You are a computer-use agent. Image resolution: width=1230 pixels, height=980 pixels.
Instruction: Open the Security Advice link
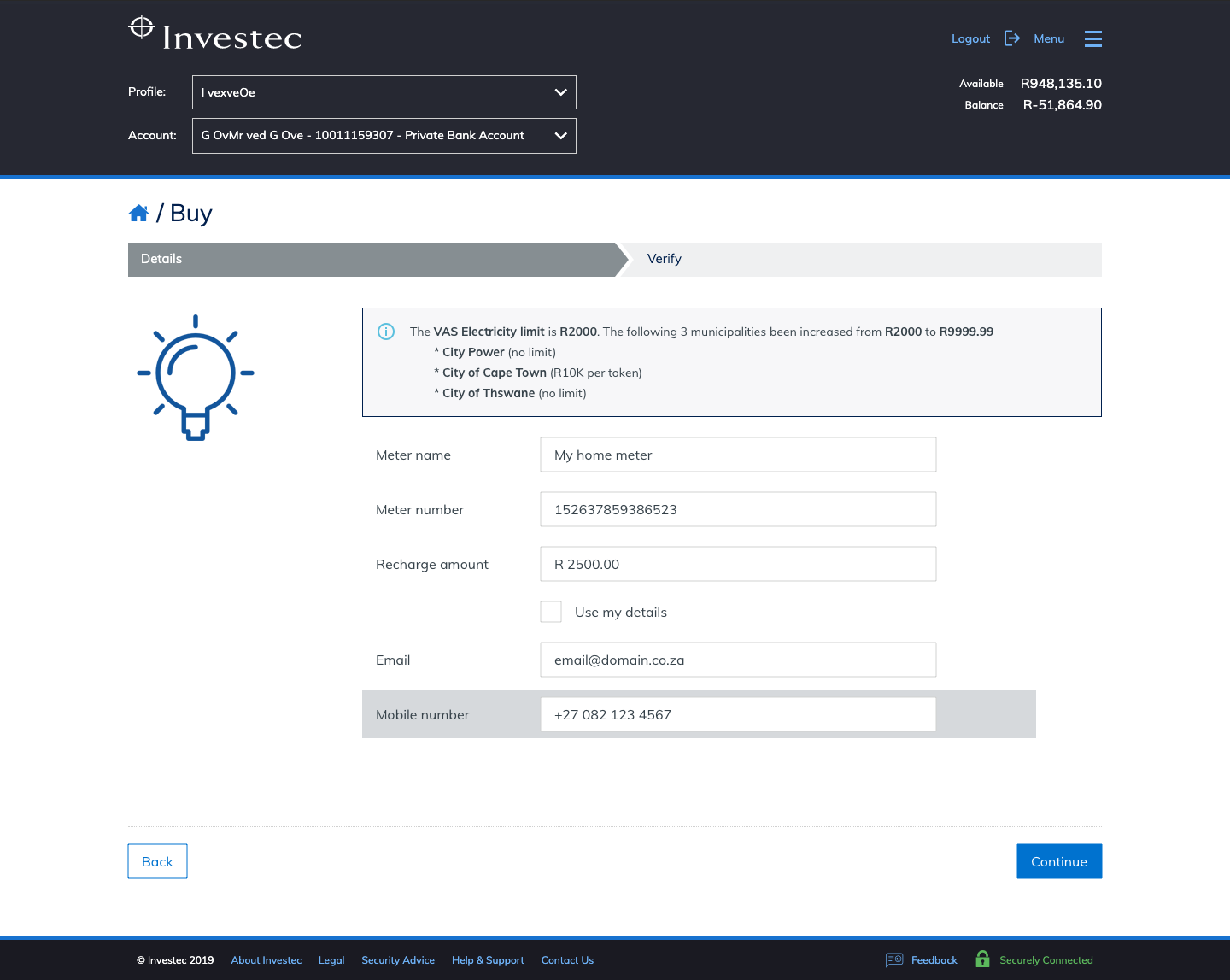[x=397, y=960]
